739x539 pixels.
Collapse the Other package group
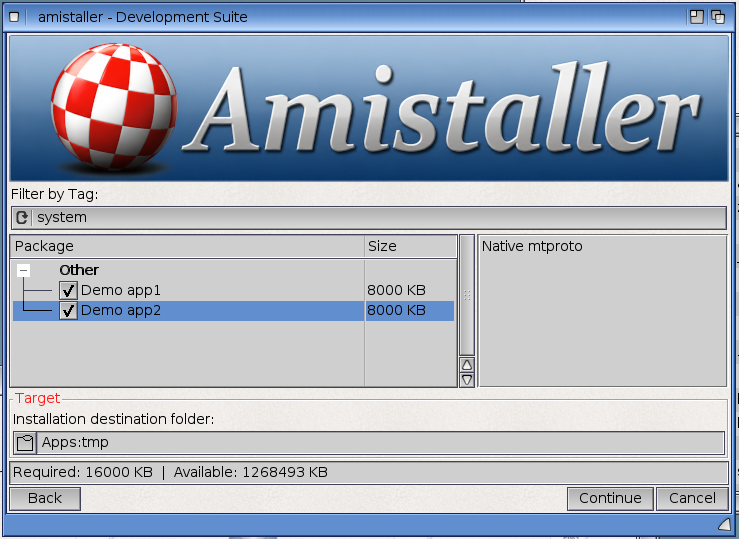23,270
